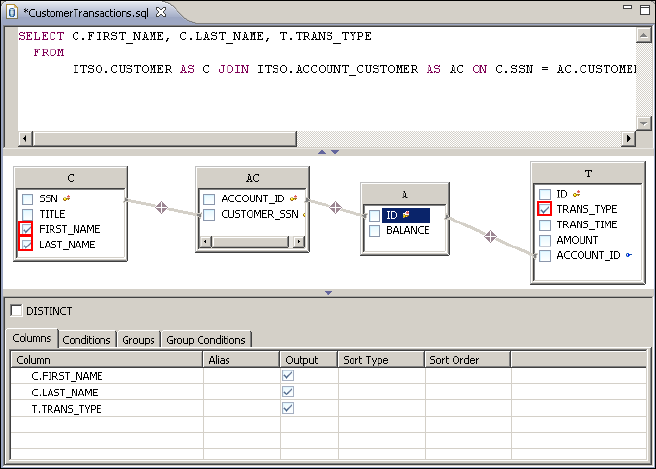Minimize the editor view
The width and height of the screenshot is (656, 469).
coord(627,7)
